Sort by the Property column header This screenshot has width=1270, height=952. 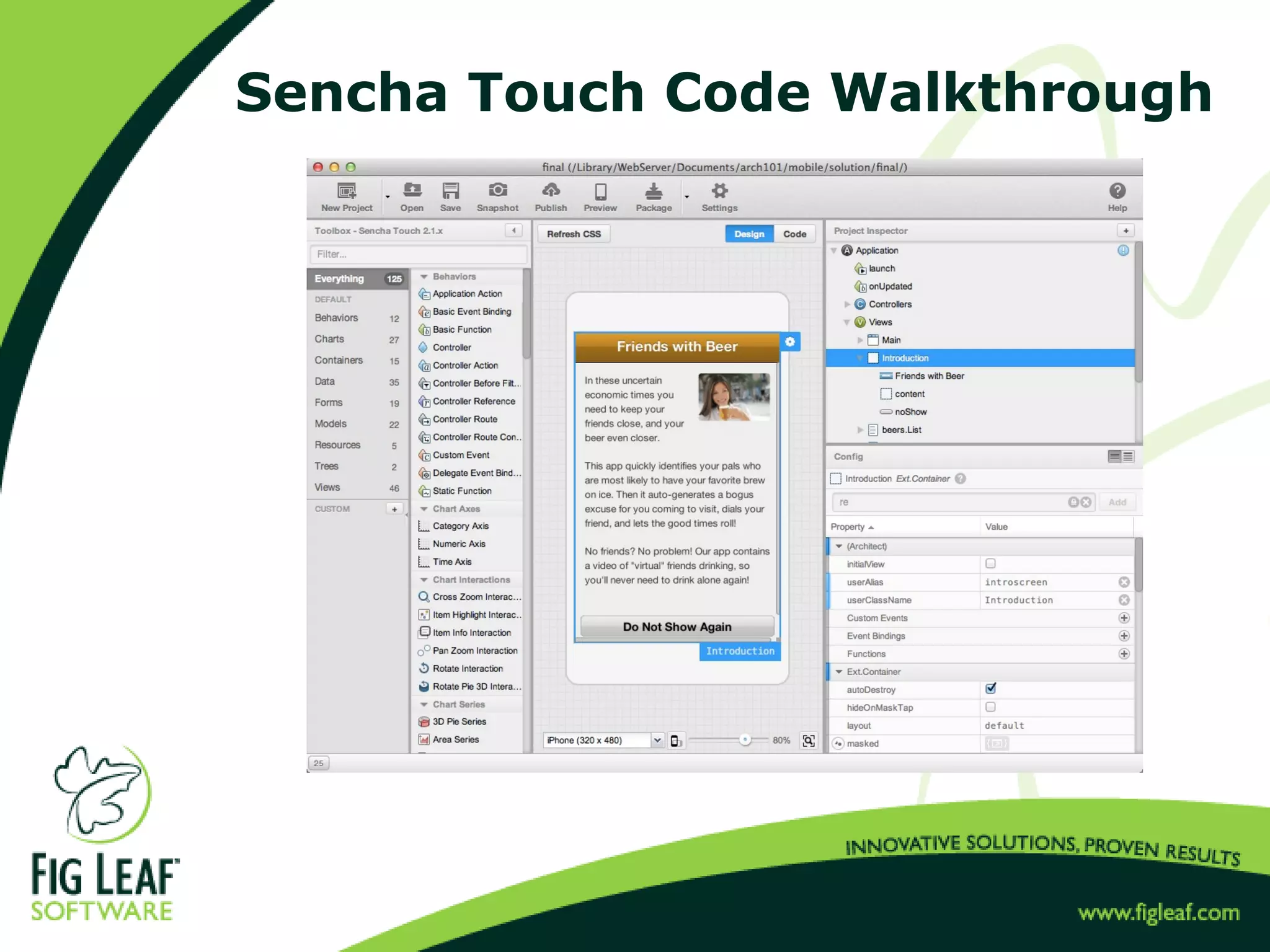point(904,527)
